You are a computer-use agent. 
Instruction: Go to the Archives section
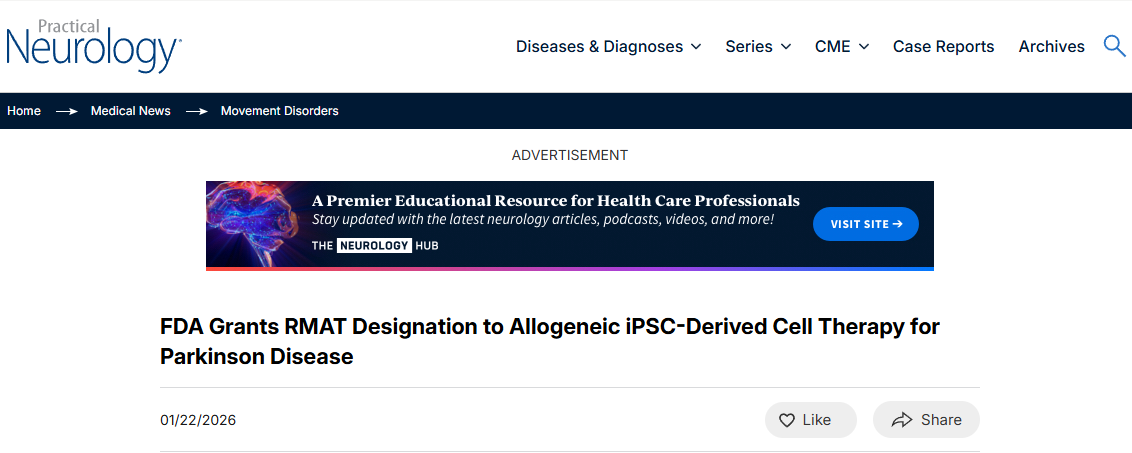(x=1051, y=47)
